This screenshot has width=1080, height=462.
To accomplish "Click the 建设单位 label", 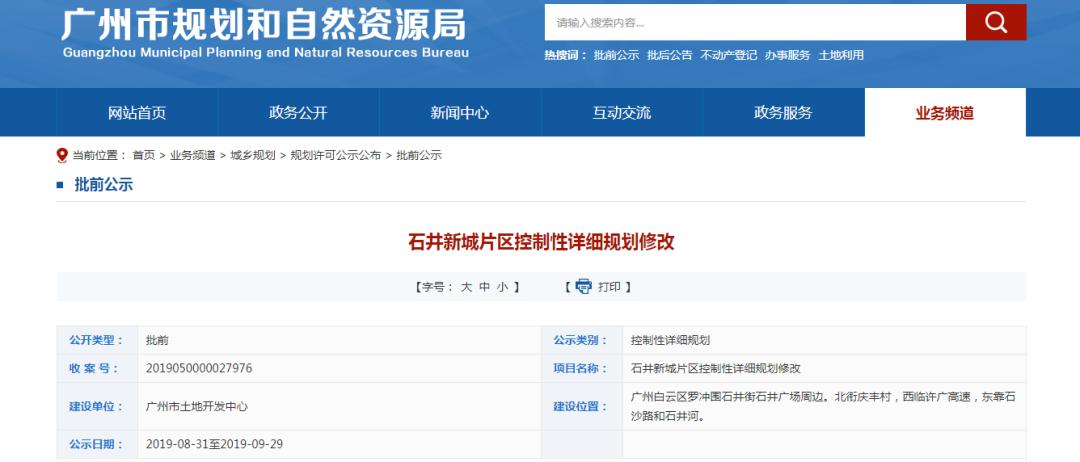I will [x=96, y=407].
